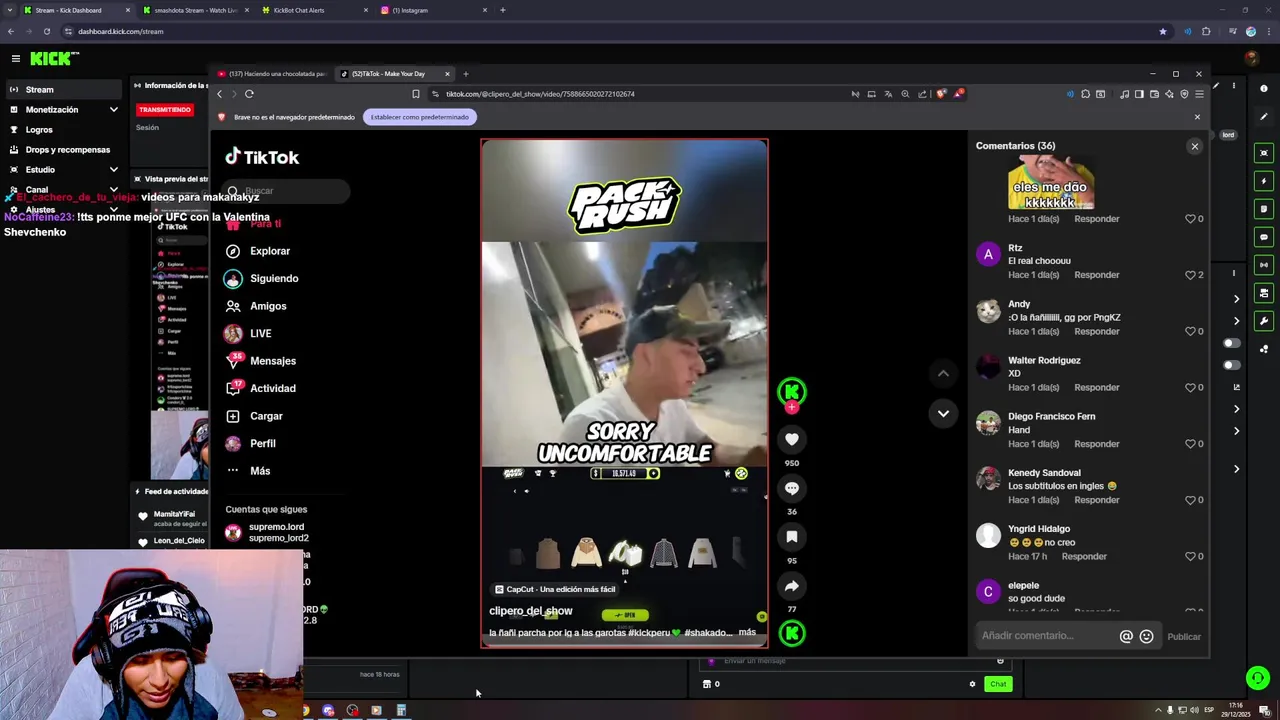
Task: Open the emoji picker in comment box
Action: tap(1146, 636)
